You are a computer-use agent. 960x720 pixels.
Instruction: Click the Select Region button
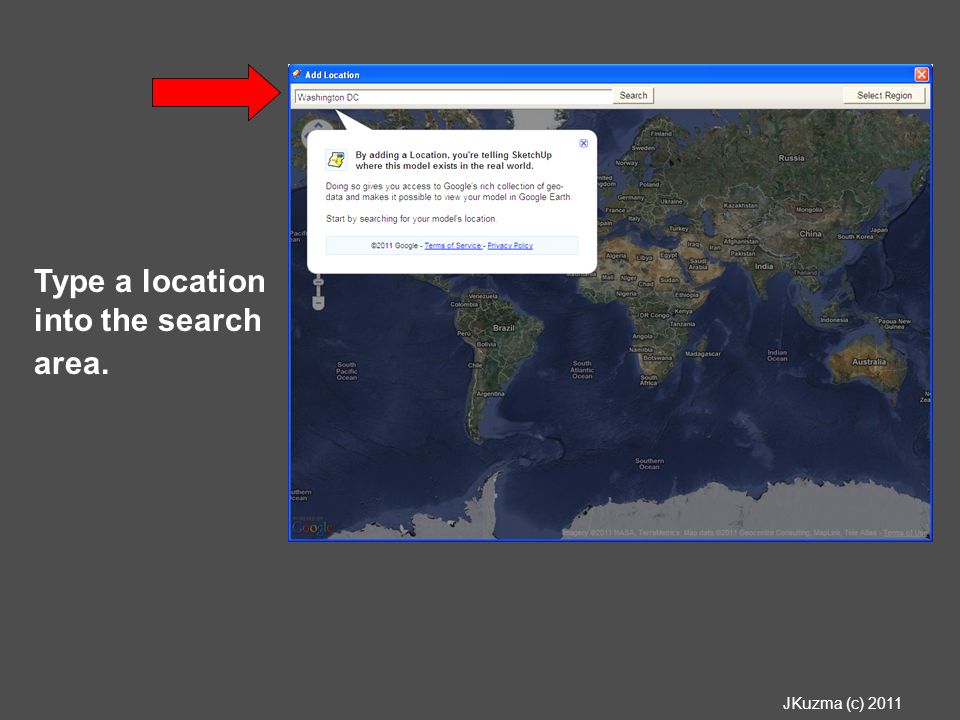tap(884, 96)
